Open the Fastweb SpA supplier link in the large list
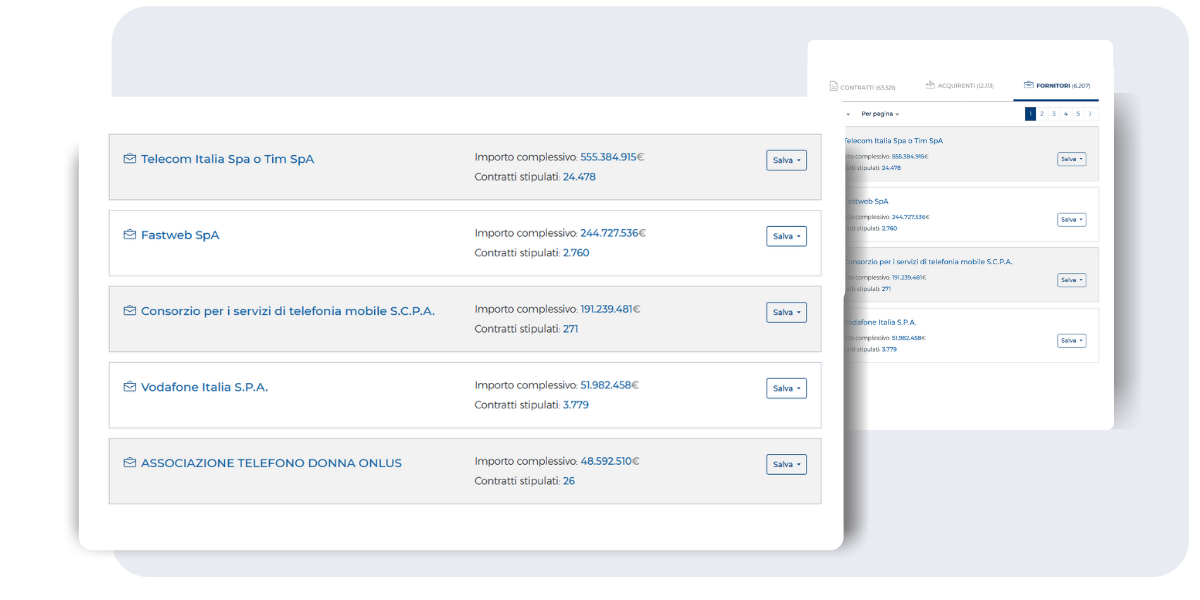Viewport: 1200px width, 600px height. (x=180, y=235)
